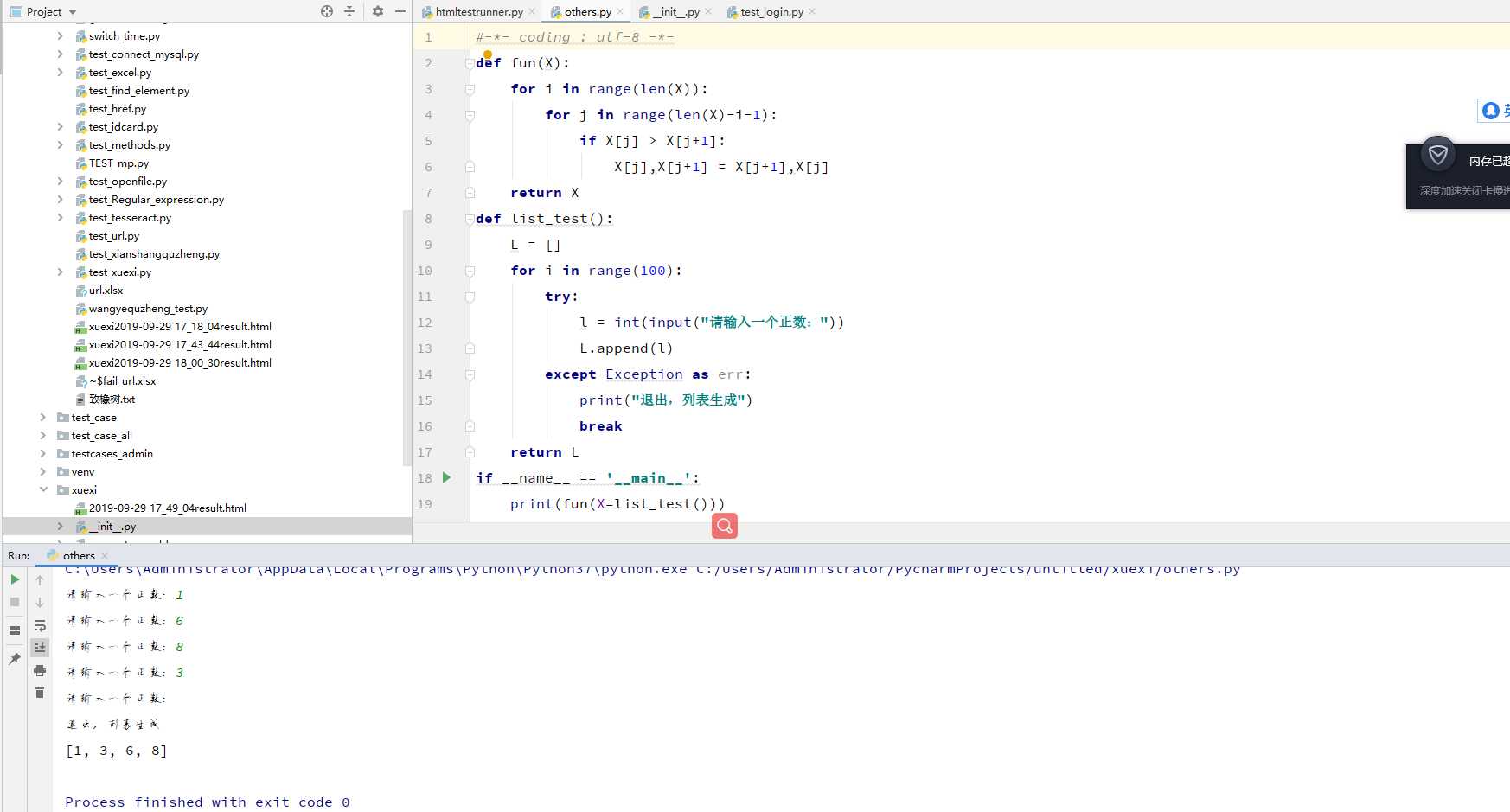The height and width of the screenshot is (812, 1510).
Task: Click the blue circular icon at right edge
Action: (1491, 111)
